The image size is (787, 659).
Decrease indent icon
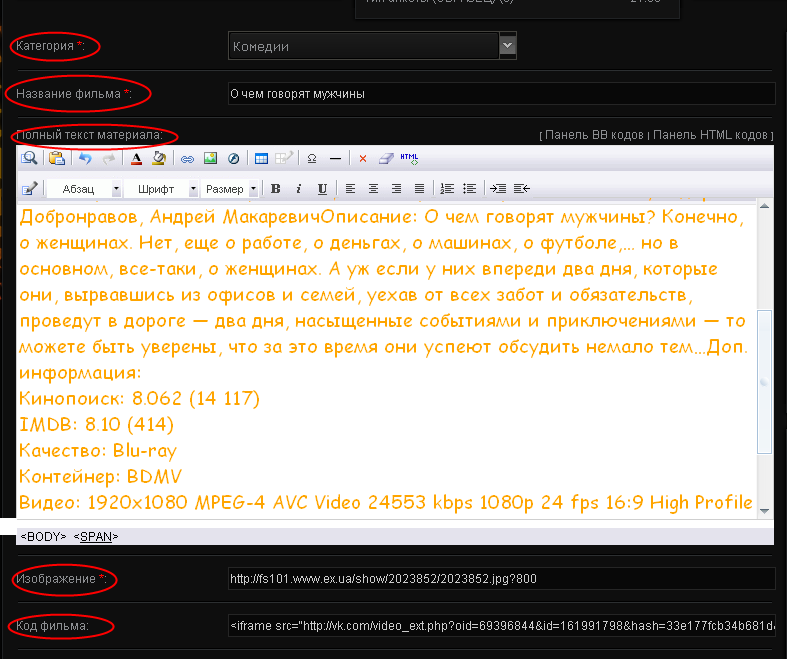tap(522, 189)
